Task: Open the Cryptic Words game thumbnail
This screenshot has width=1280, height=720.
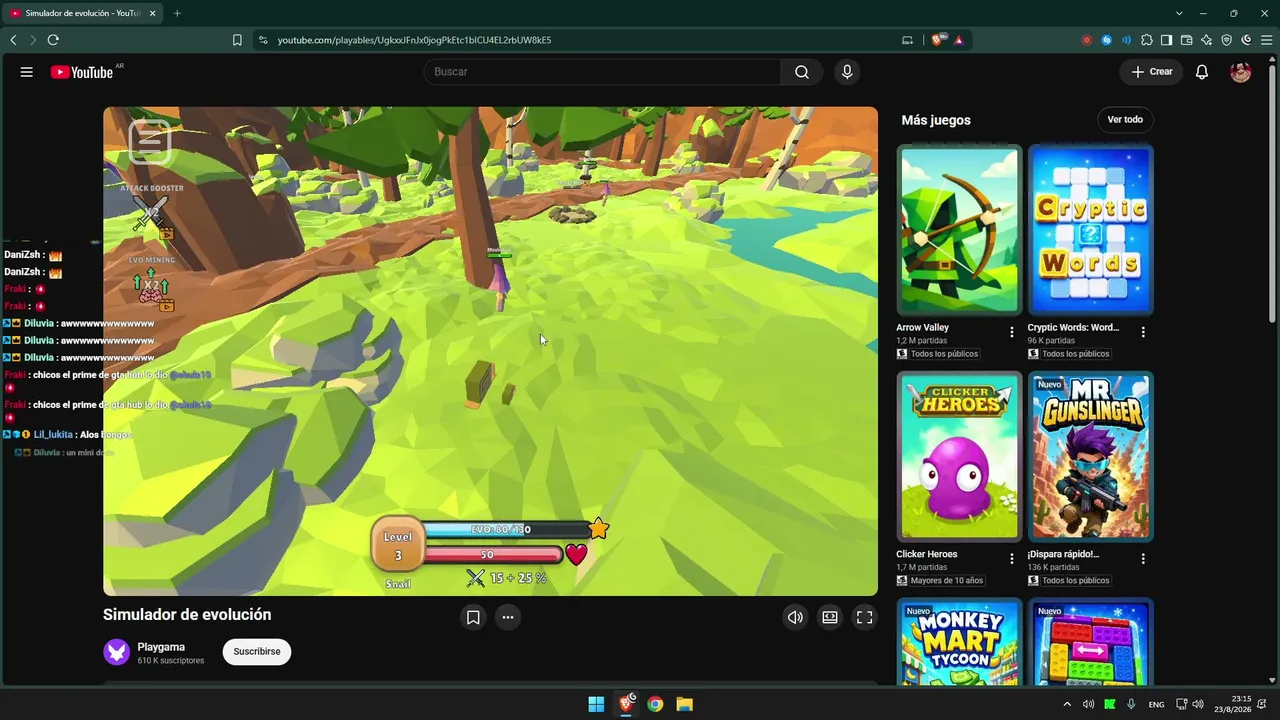Action: [x=1091, y=230]
